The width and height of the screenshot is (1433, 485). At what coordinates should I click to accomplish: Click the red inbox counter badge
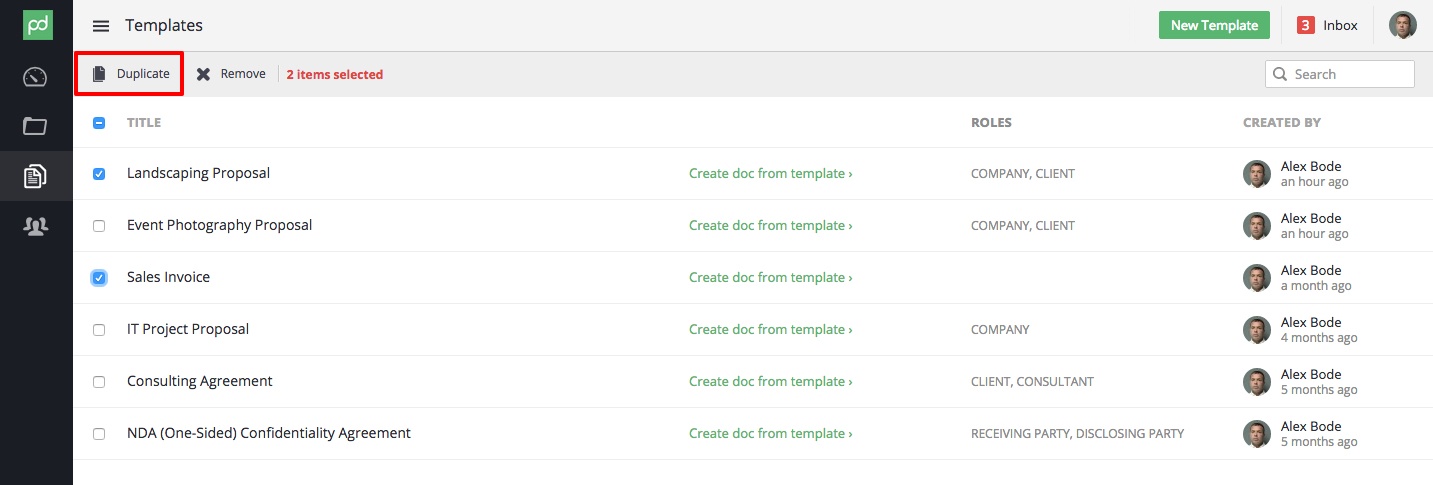pos(1305,26)
